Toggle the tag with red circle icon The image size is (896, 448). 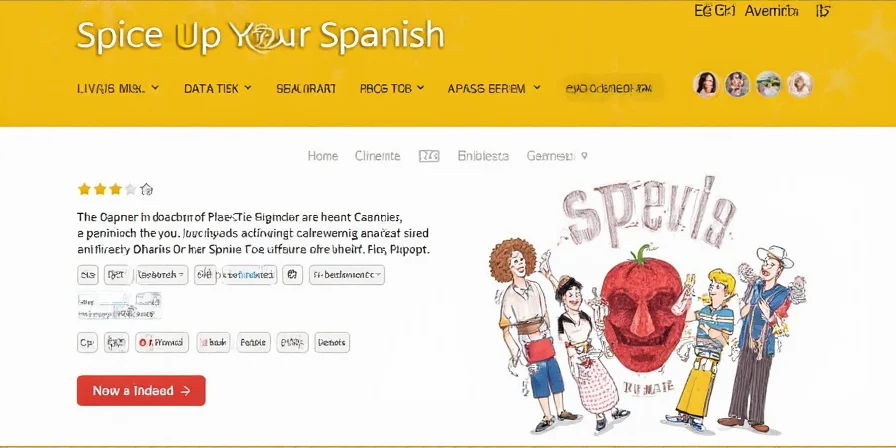[x=162, y=342]
